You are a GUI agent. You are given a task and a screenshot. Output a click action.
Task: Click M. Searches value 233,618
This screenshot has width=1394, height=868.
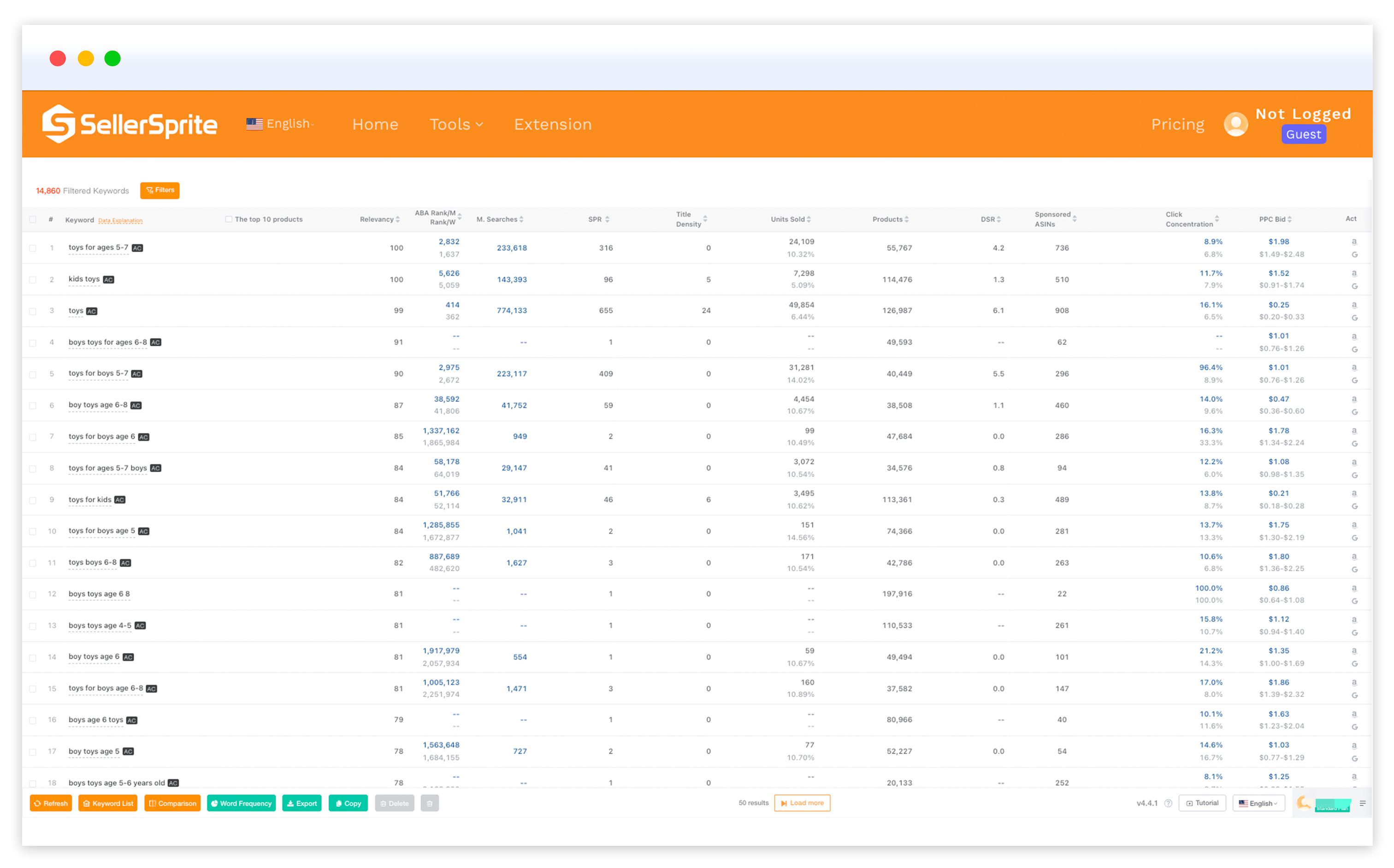(x=512, y=248)
